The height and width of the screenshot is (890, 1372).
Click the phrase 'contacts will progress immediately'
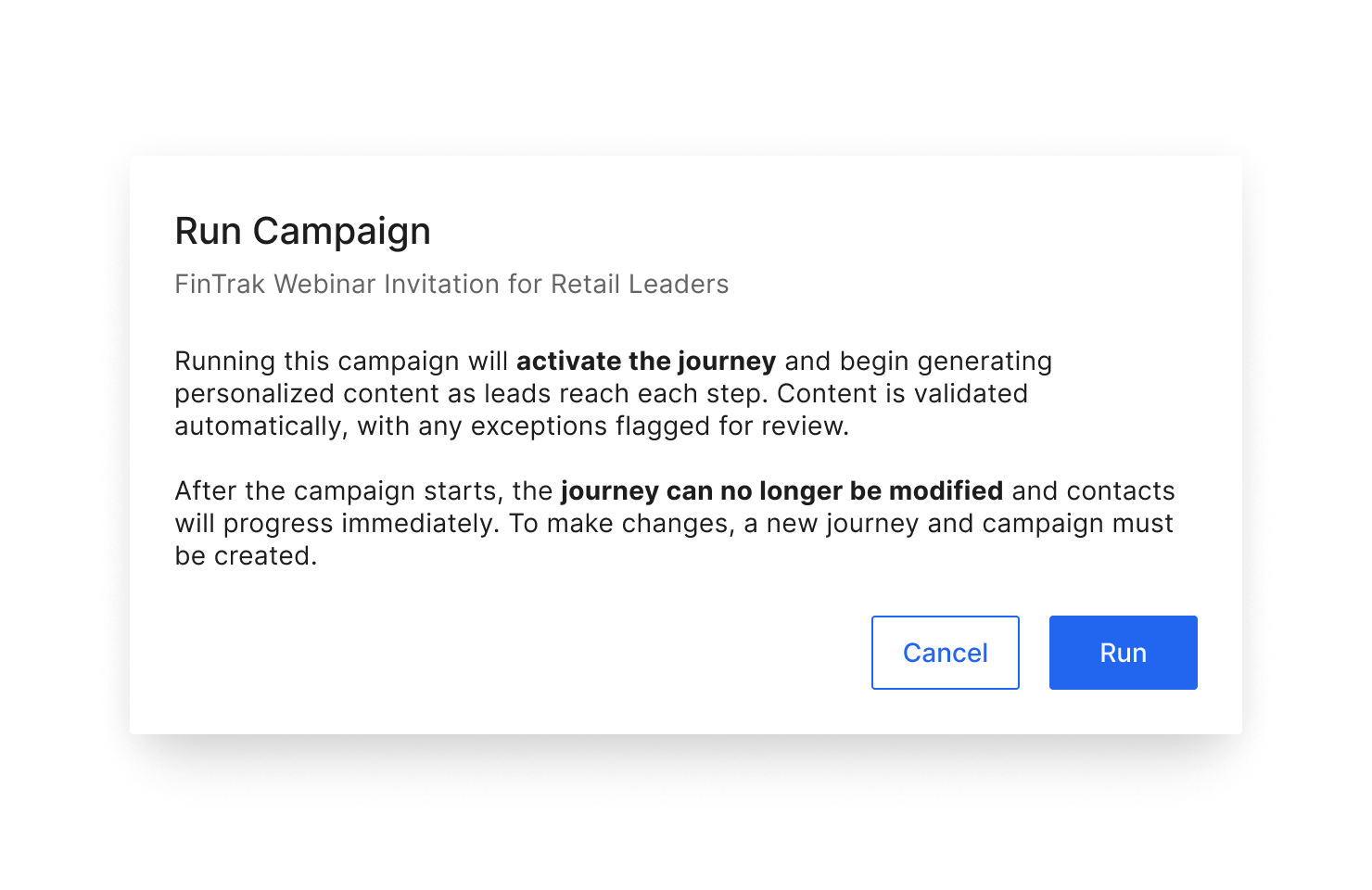pos(371,522)
